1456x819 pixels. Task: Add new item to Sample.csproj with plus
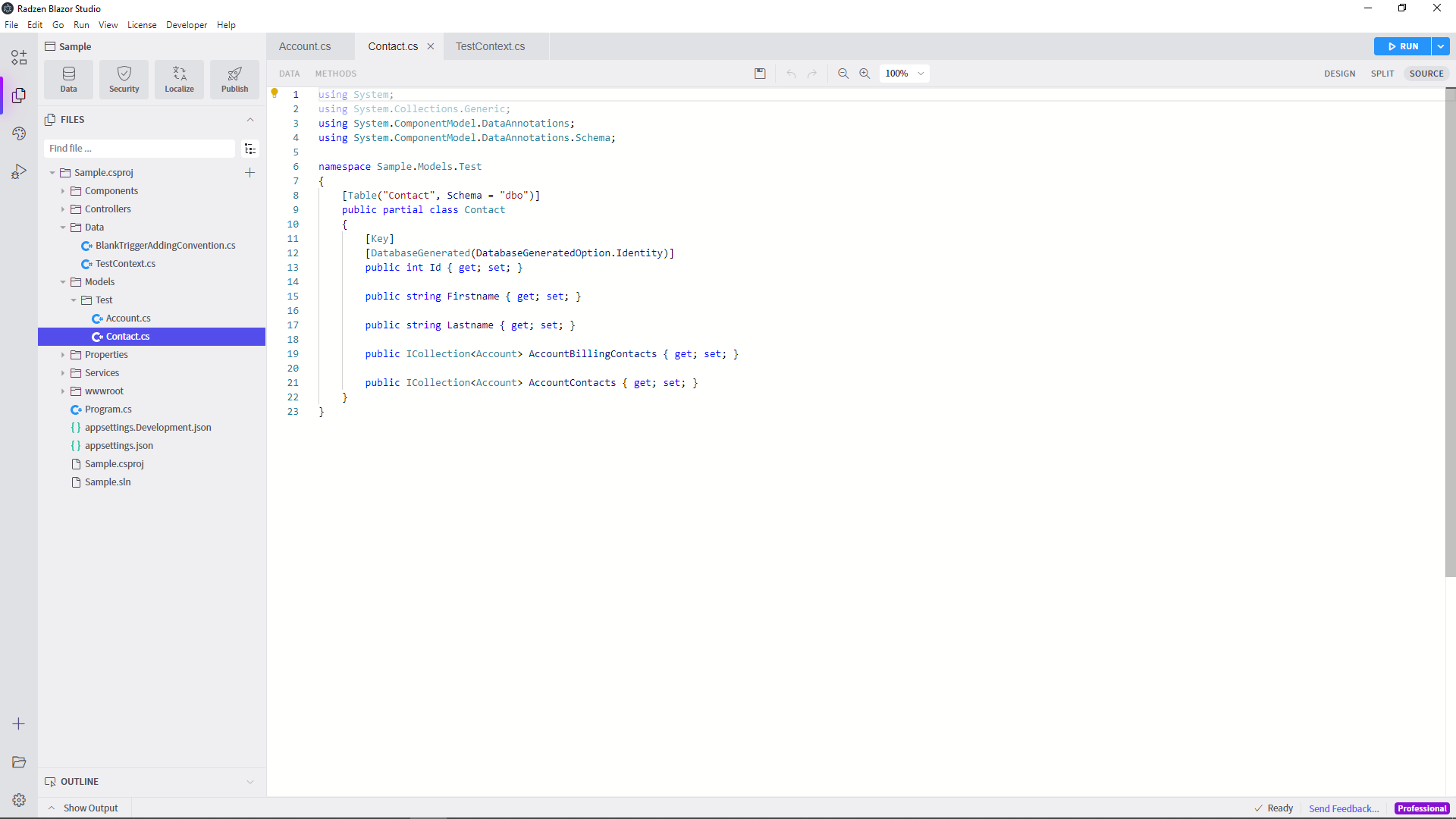[x=249, y=173]
